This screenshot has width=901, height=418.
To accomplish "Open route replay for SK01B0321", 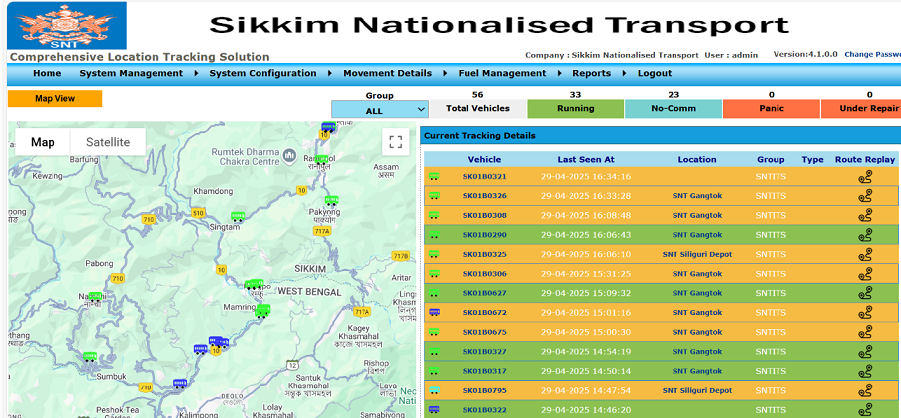I will tap(865, 177).
